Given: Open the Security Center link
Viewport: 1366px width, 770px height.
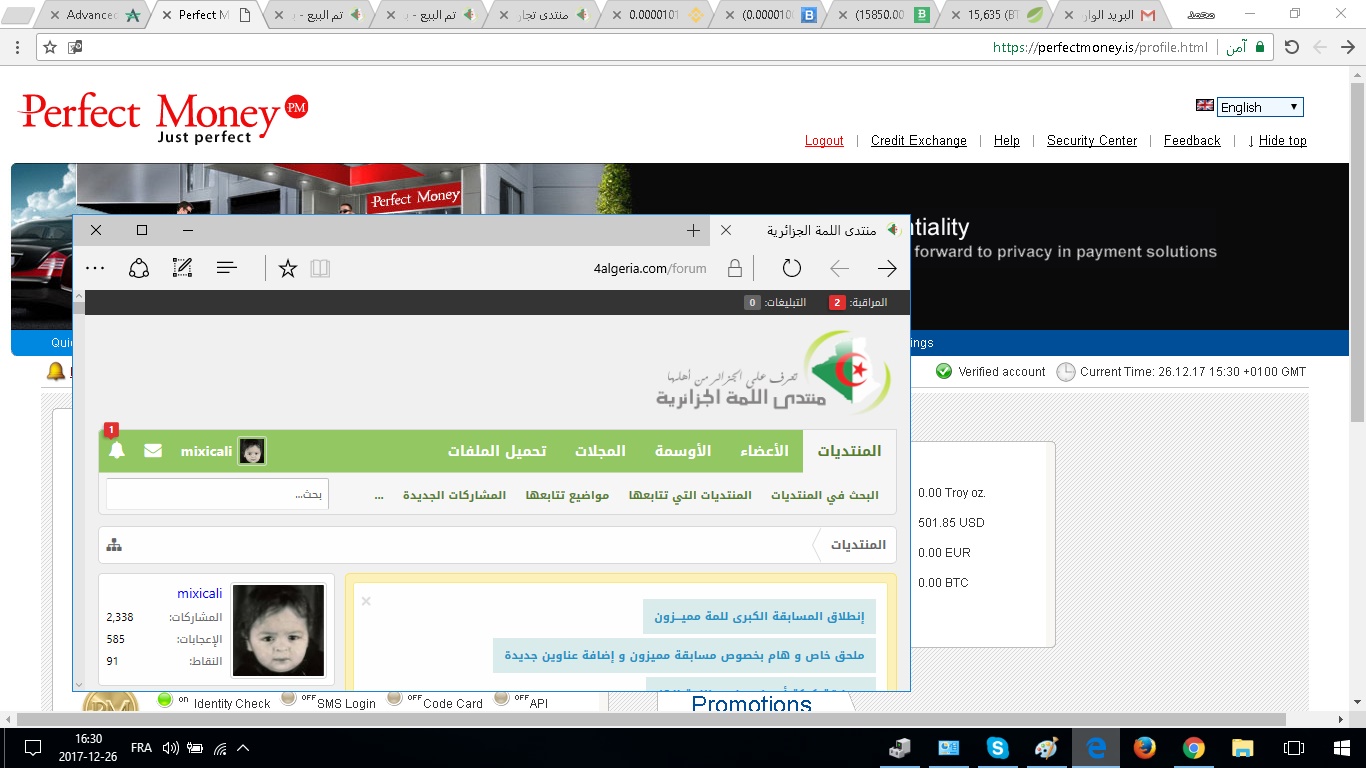Looking at the screenshot, I should pos(1091,141).
